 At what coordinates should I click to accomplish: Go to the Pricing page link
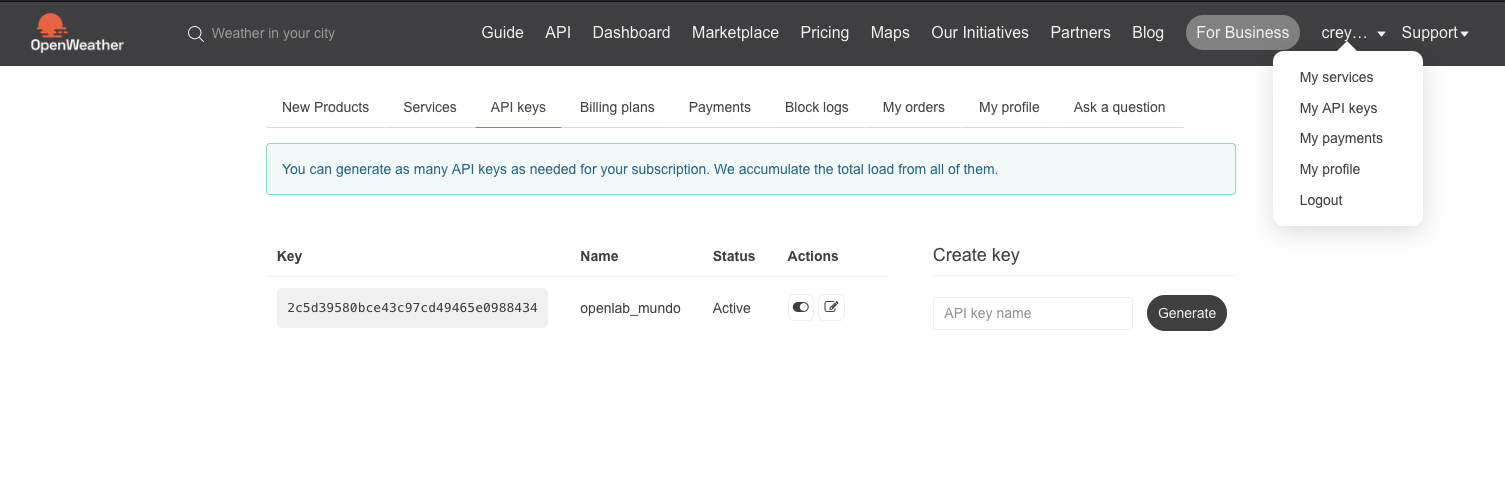click(824, 33)
